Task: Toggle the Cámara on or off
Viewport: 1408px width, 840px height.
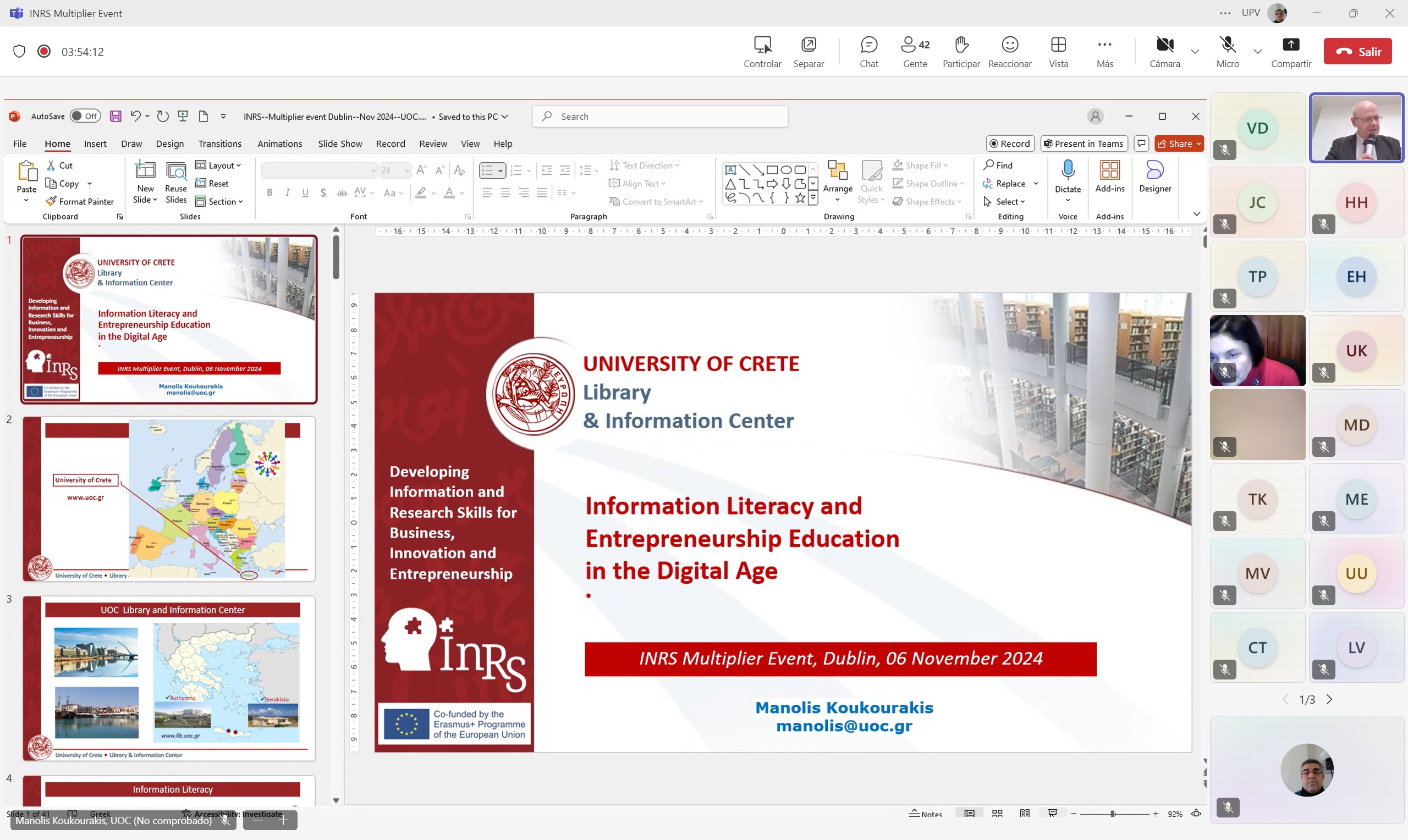Action: 1164,45
